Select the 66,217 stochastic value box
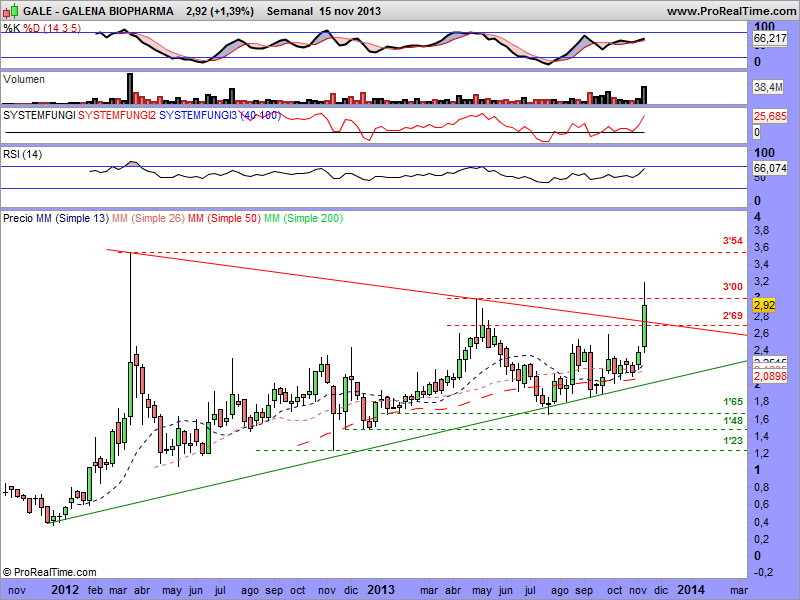This screenshot has height=600, width=800. 770,38
